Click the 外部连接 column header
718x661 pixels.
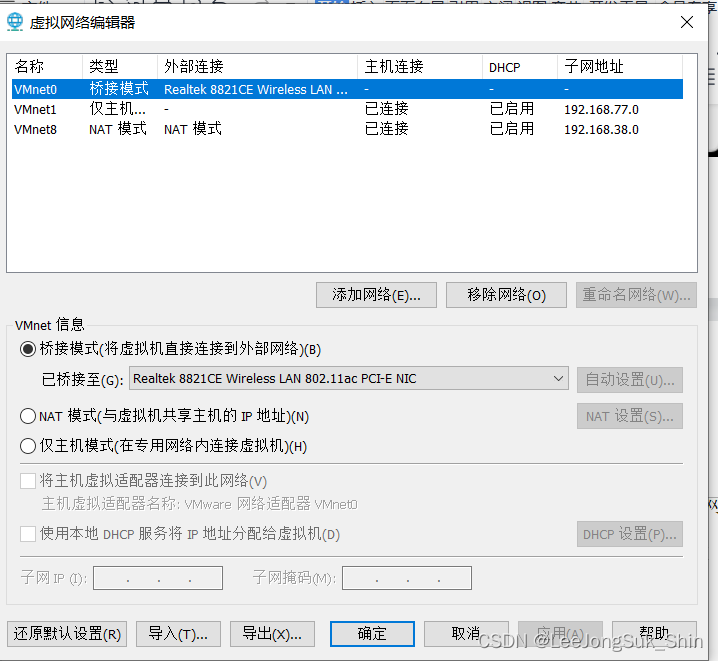pyautogui.click(x=257, y=67)
